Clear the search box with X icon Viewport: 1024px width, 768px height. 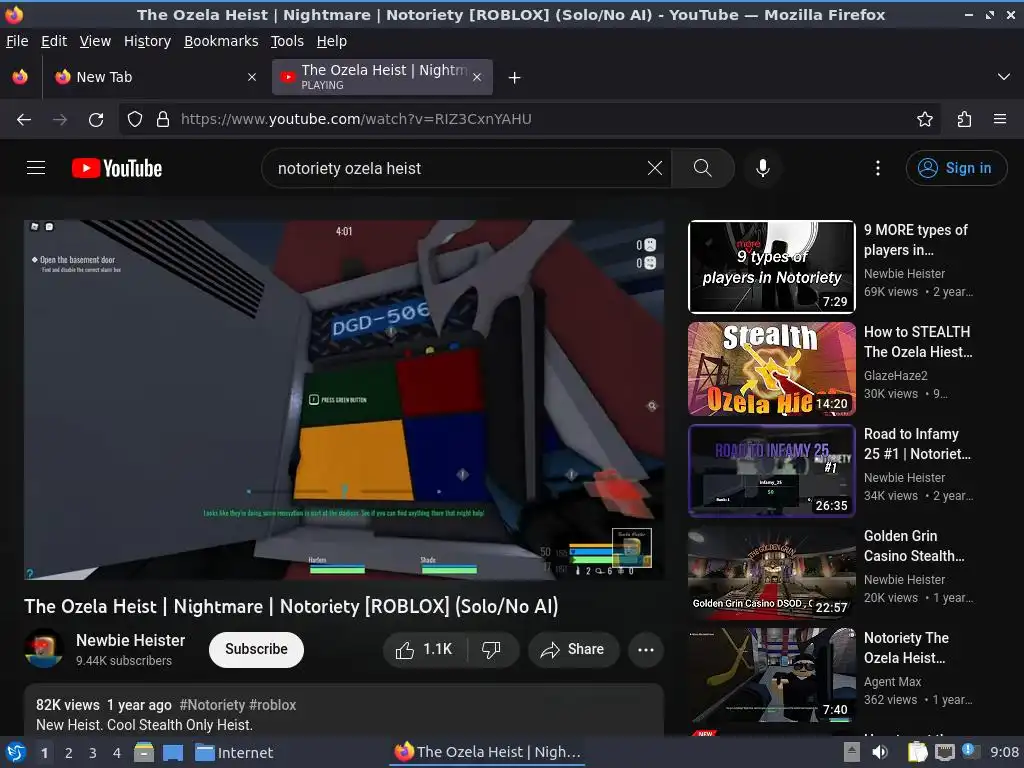coord(654,168)
